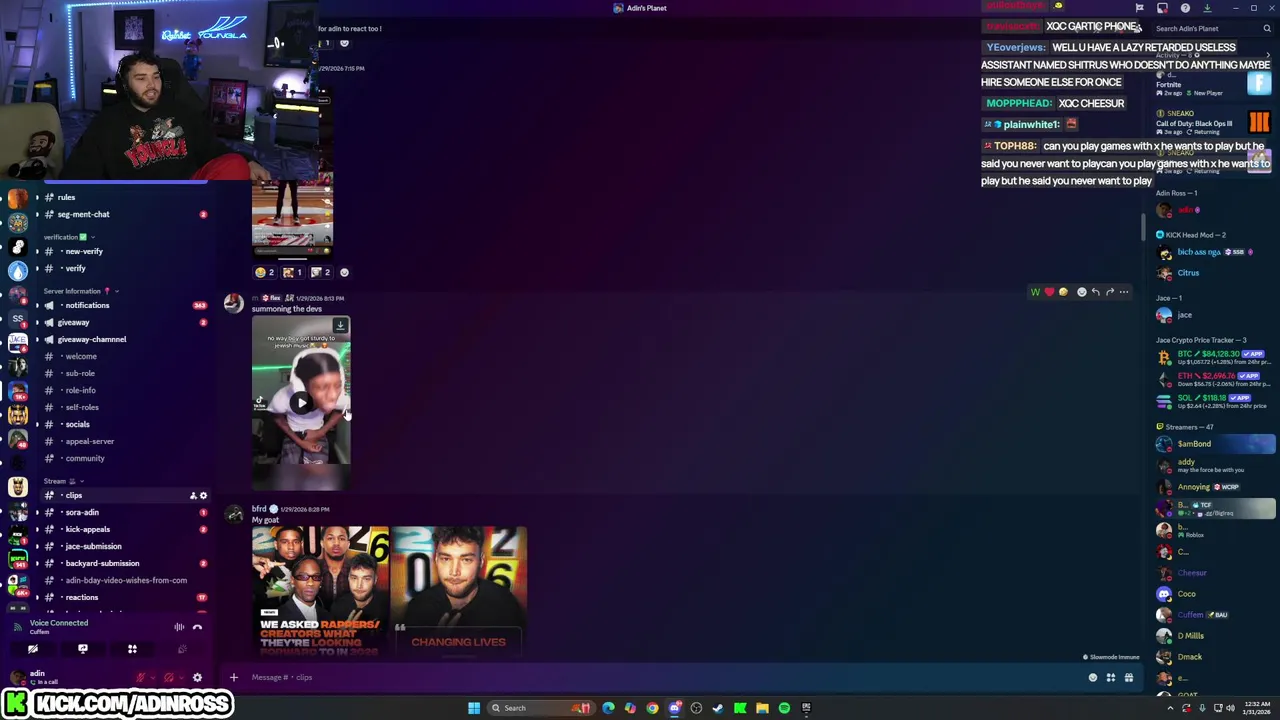The width and height of the screenshot is (1280, 720).
Task: Click the Message #clips text field
Action: 660,677
